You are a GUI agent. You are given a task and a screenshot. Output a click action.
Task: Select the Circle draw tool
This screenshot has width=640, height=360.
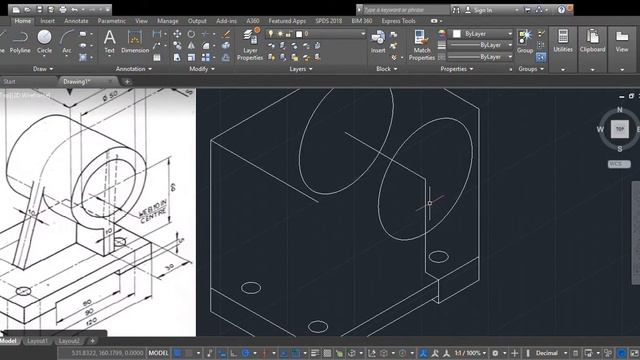click(x=44, y=42)
